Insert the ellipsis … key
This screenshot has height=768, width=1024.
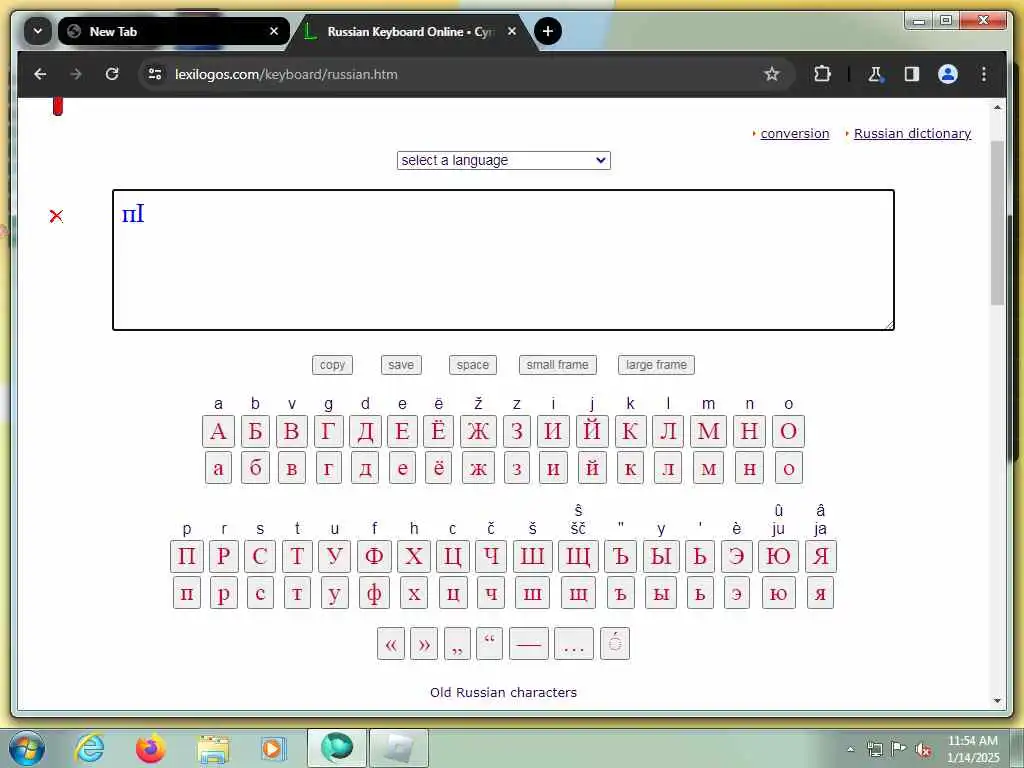point(574,644)
